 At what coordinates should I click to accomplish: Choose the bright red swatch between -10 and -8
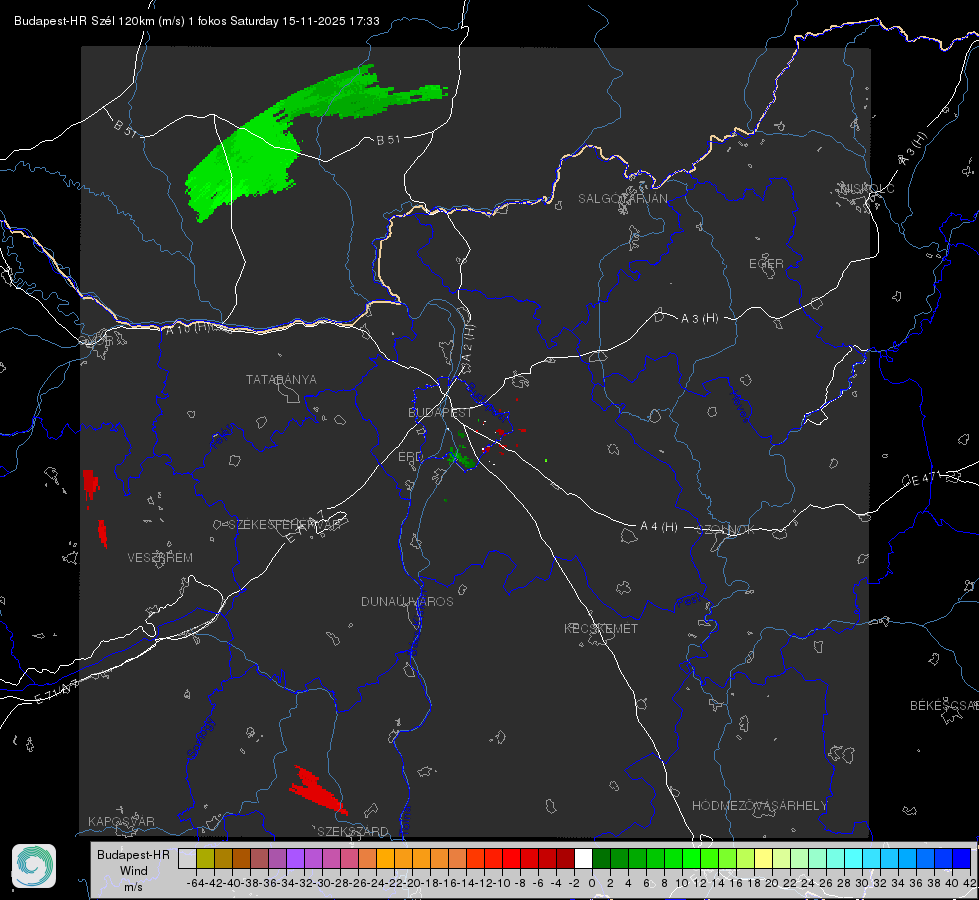[511, 859]
